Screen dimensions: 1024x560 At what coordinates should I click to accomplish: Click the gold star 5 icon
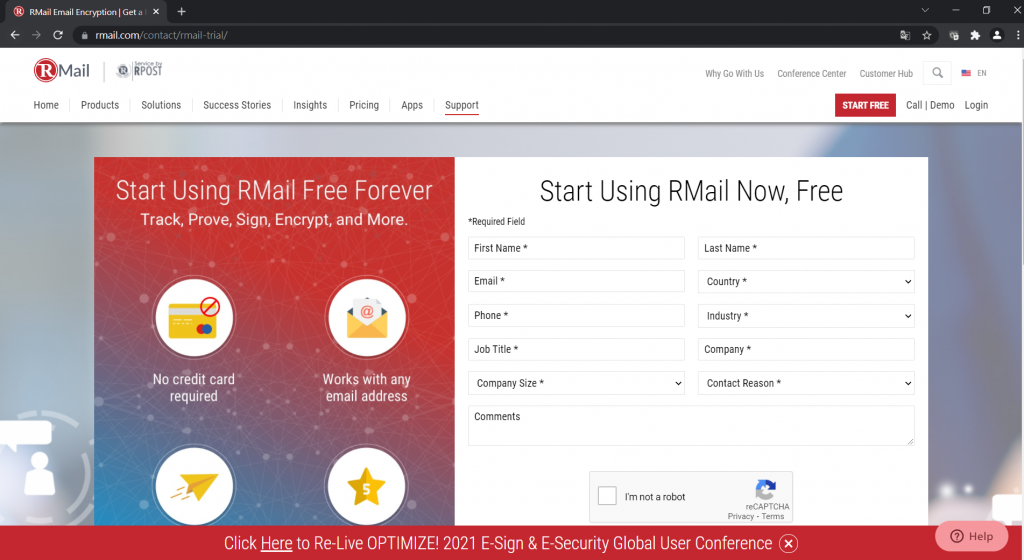(x=366, y=486)
